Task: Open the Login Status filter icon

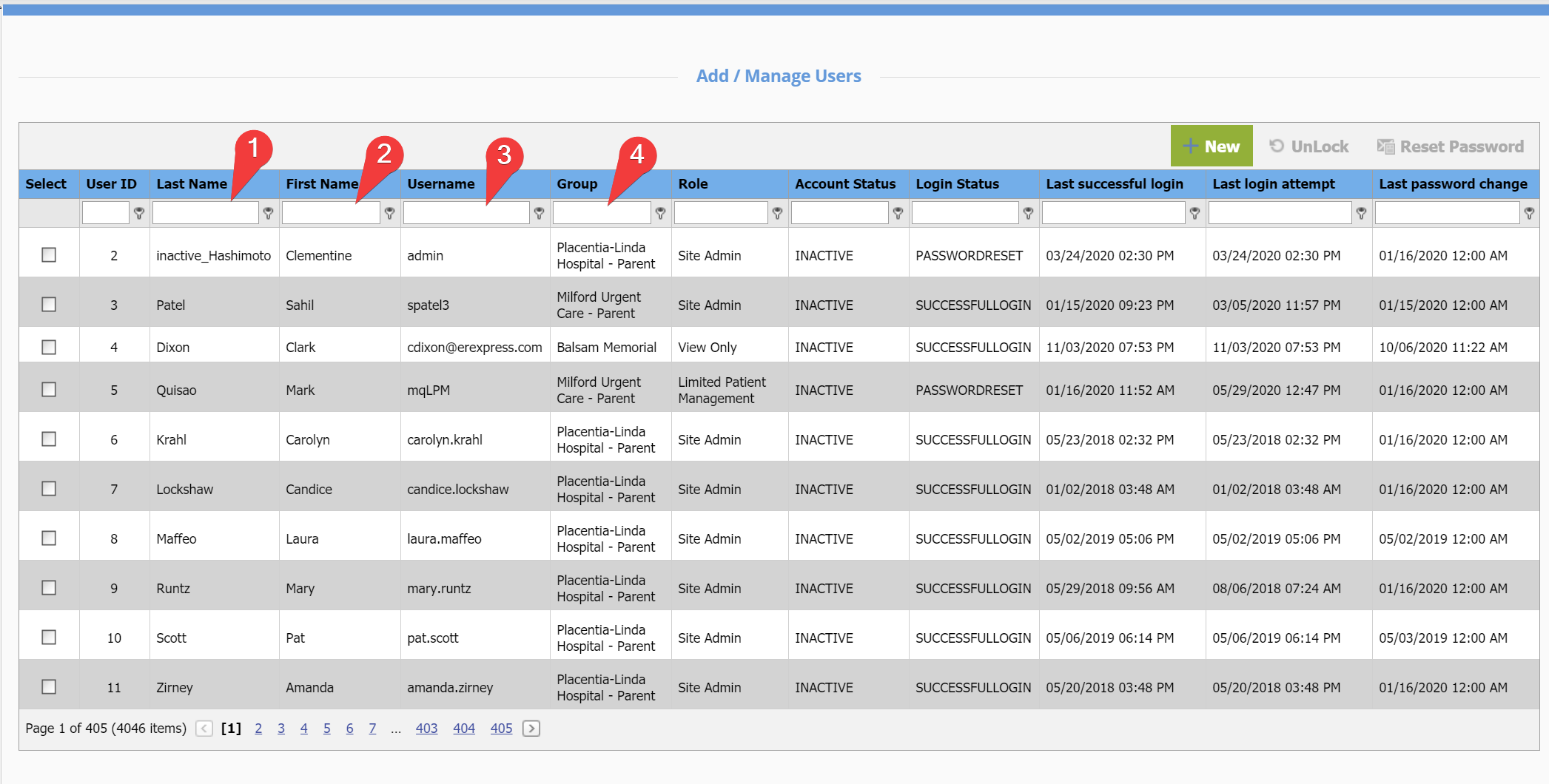Action: point(1028,213)
